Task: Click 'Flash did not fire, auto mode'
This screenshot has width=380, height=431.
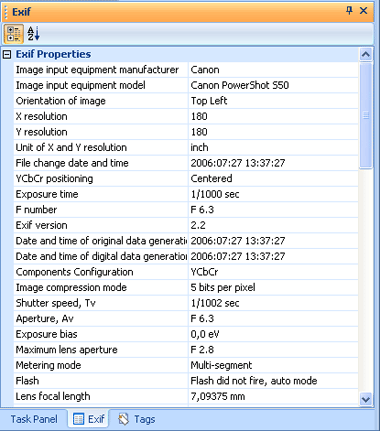Action: (254, 381)
